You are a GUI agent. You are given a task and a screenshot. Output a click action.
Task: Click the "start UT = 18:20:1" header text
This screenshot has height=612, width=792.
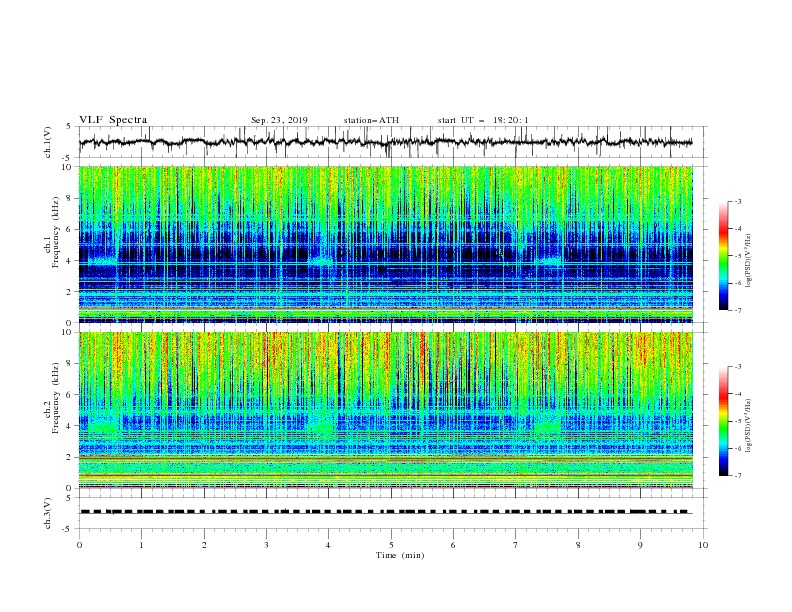point(483,120)
